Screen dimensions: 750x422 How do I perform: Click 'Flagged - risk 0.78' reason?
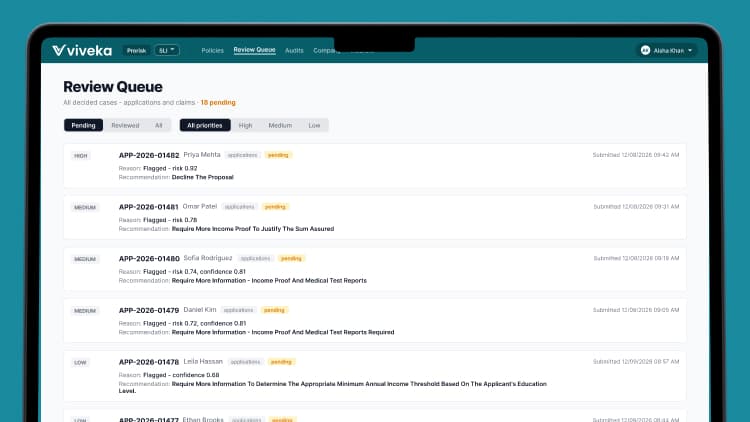170,220
